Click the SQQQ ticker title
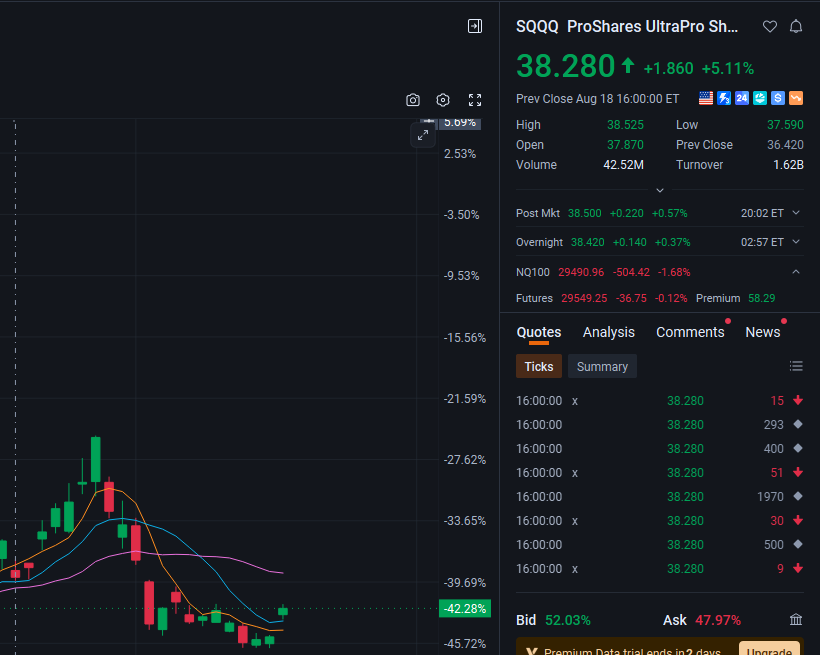820x655 pixels. [x=537, y=27]
